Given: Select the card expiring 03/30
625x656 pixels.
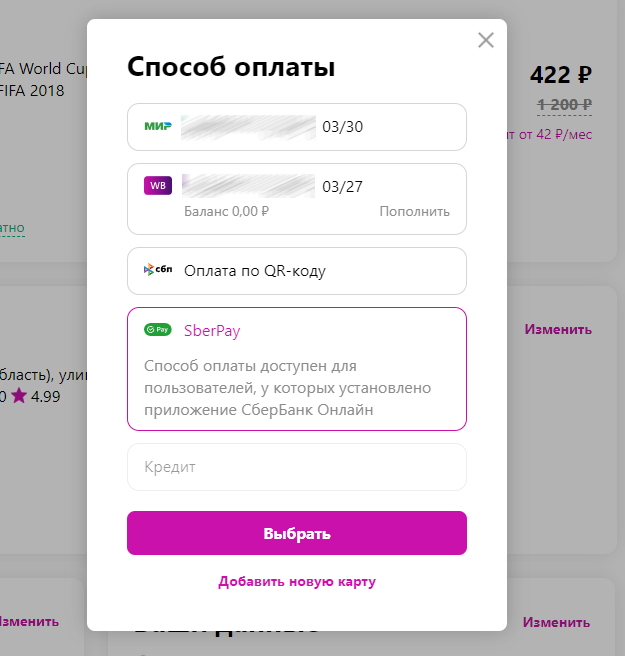Looking at the screenshot, I should tap(296, 127).
